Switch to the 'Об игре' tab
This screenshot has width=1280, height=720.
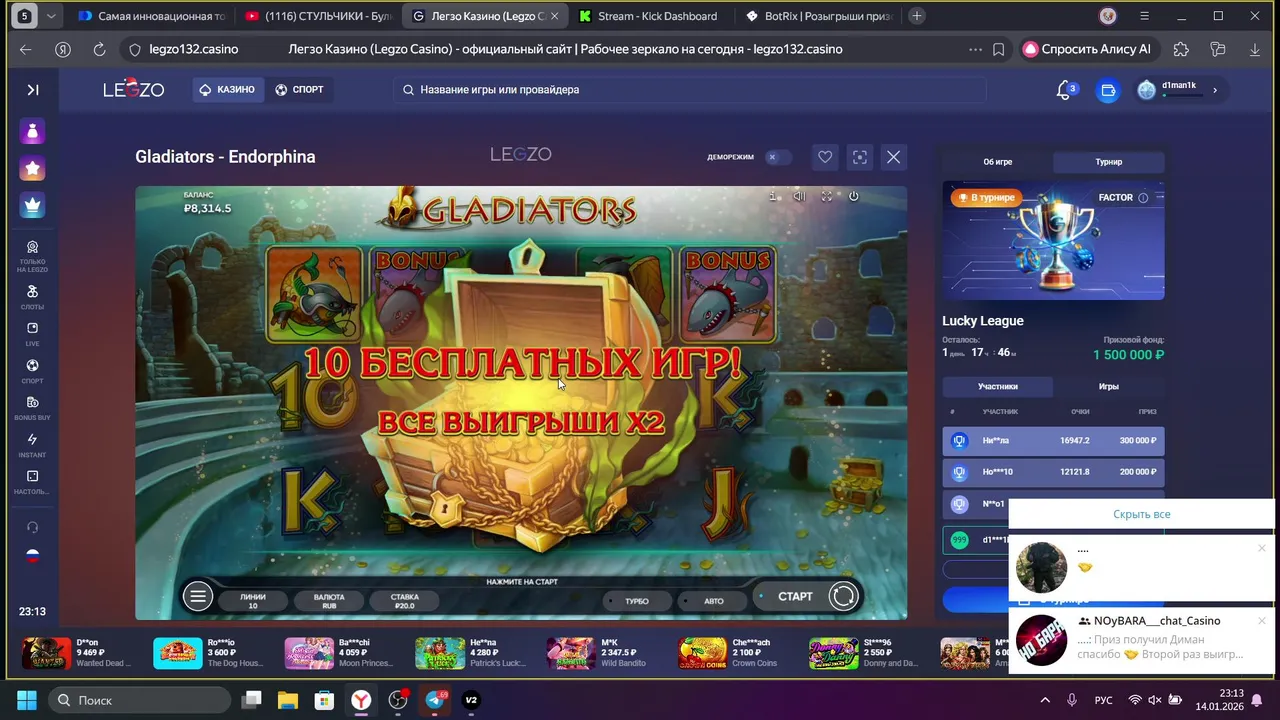pyautogui.click(x=998, y=162)
